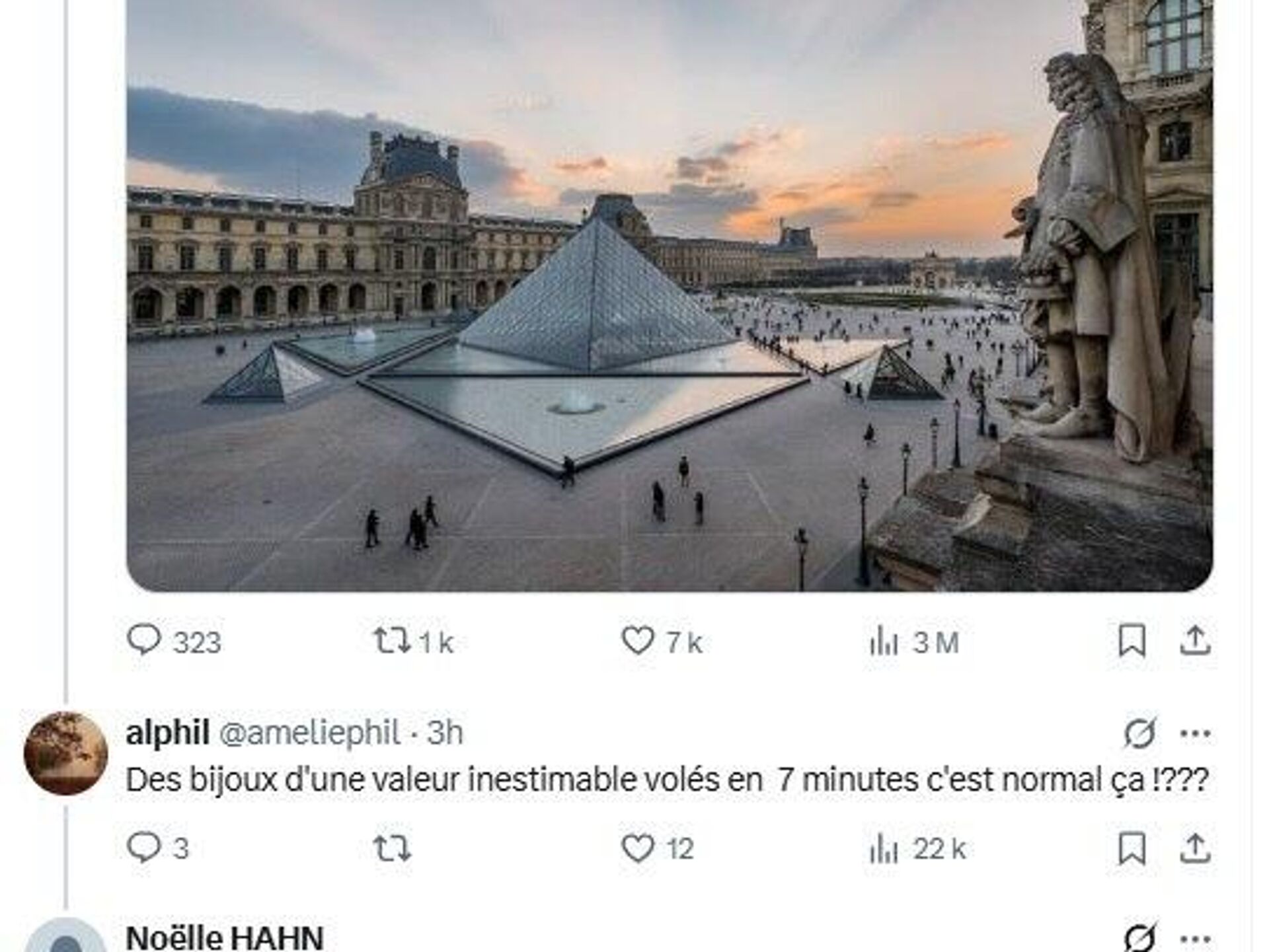Screen dimensions: 1269x952
Task: Click the Grok icon on alphil's reply
Action: pos(1140,733)
